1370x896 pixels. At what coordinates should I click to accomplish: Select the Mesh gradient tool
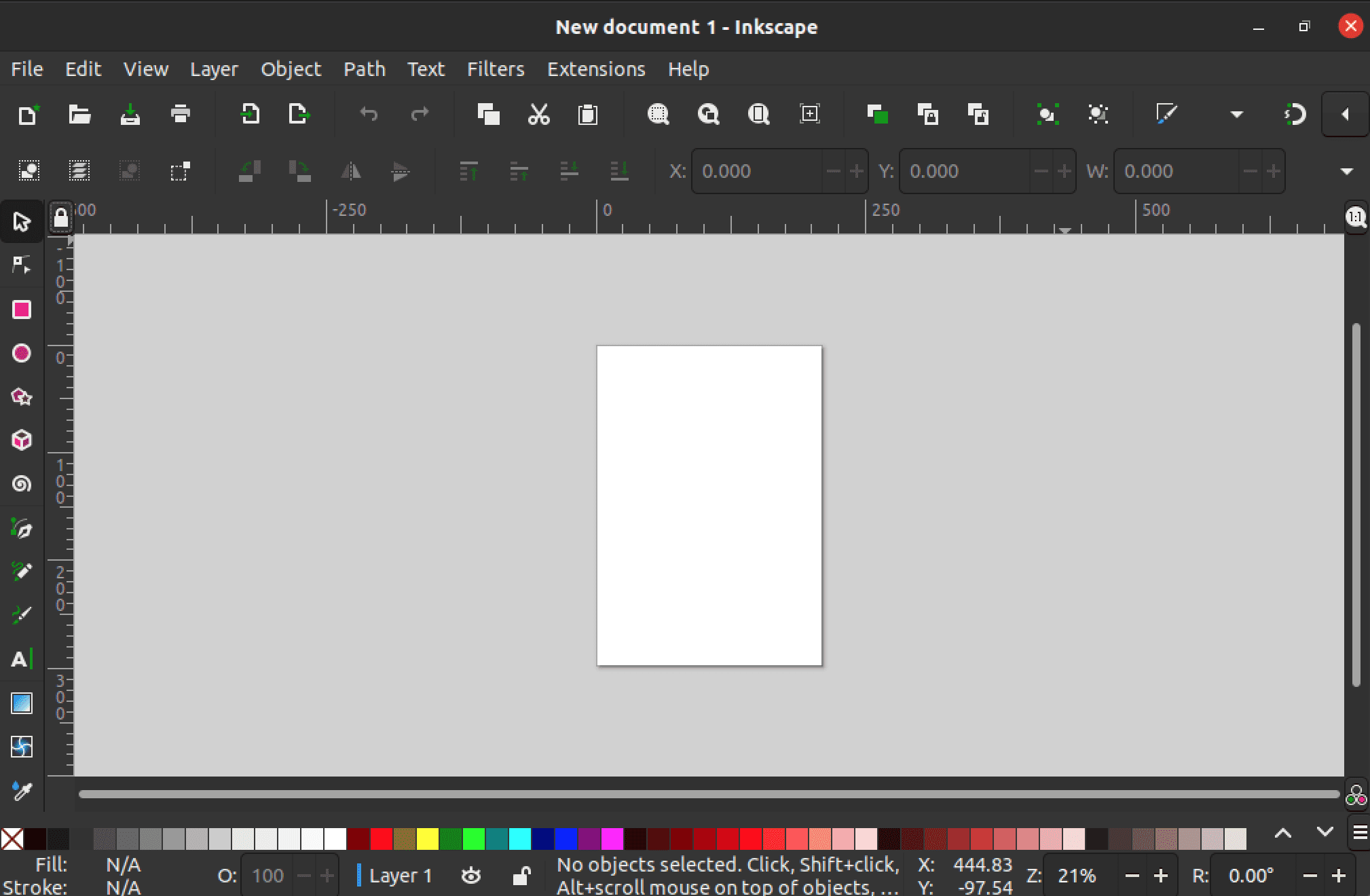pyautogui.click(x=21, y=747)
